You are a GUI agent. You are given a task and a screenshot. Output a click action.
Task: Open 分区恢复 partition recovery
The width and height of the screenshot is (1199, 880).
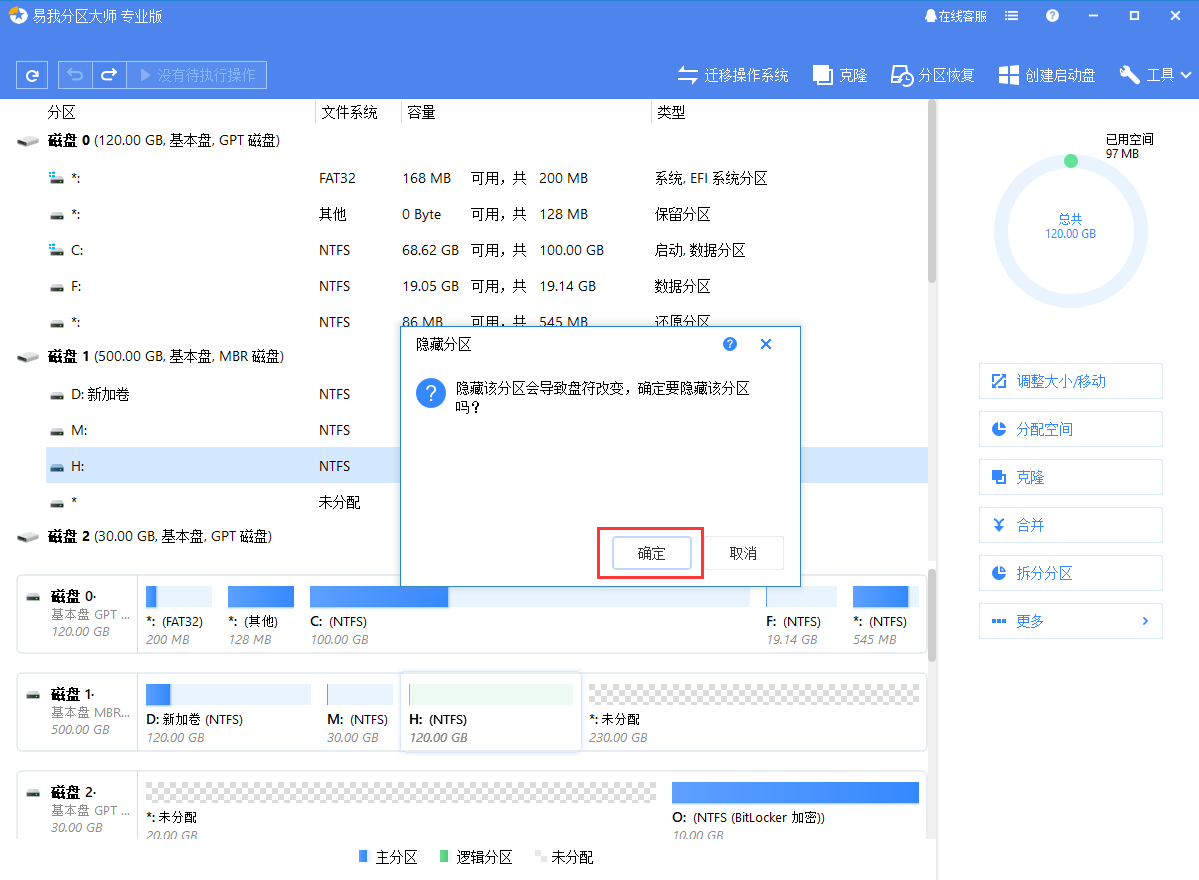click(x=932, y=75)
